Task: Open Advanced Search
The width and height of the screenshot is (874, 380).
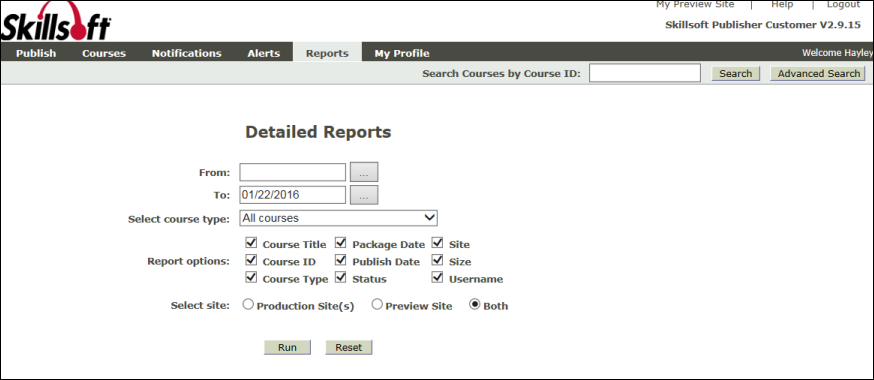Action: (x=818, y=74)
